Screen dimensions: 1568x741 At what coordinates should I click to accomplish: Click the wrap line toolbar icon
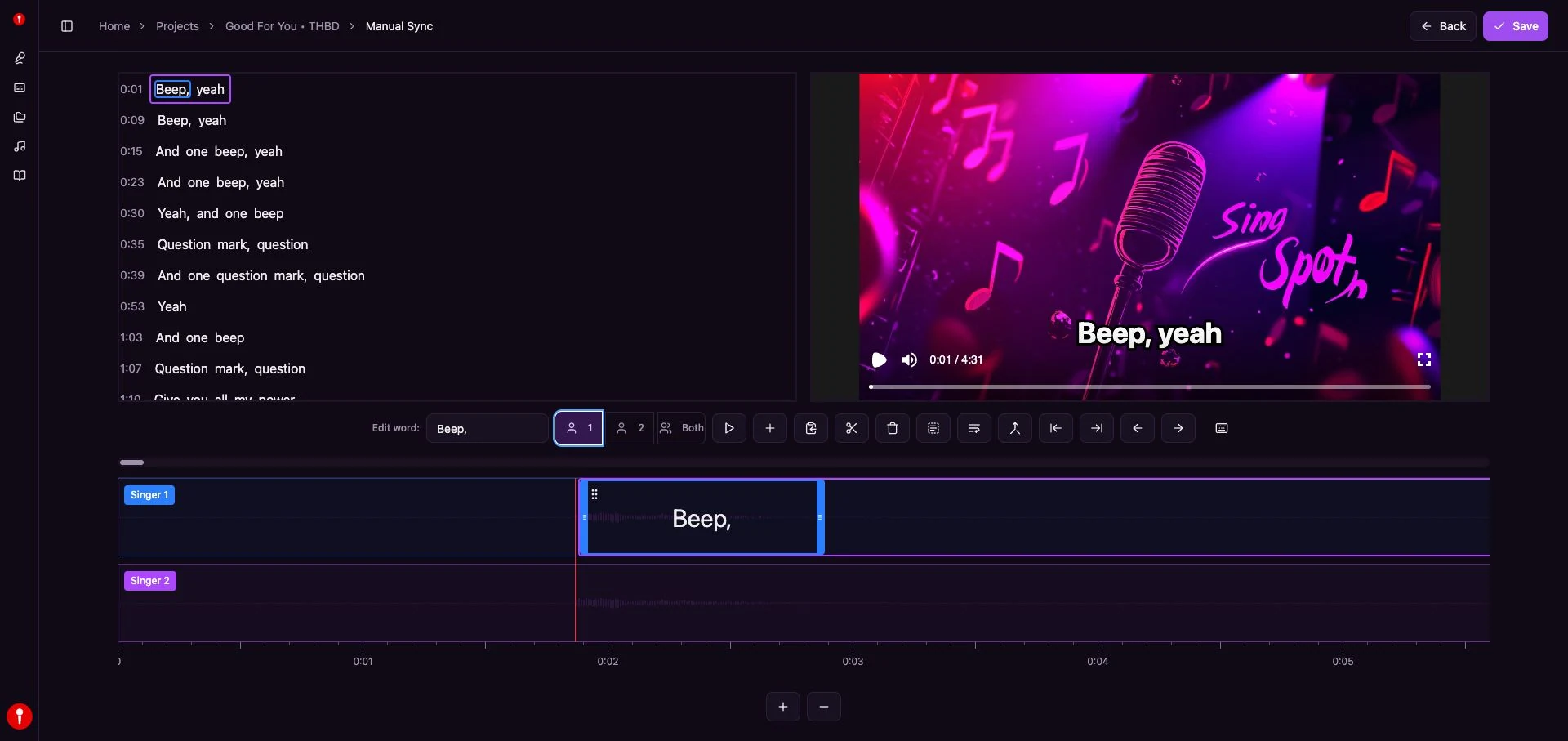pos(974,428)
